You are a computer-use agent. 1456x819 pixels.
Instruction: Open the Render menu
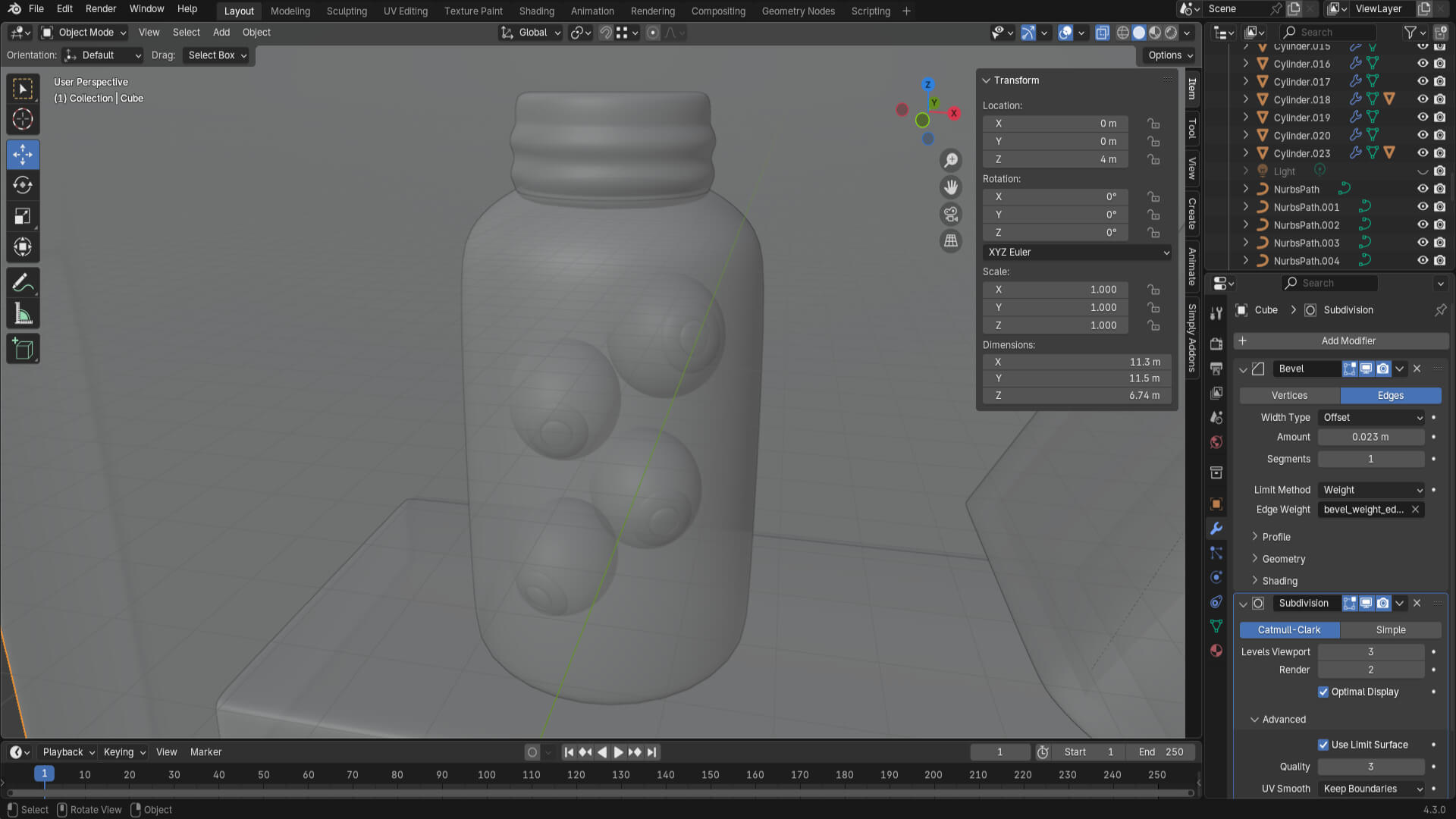point(101,9)
